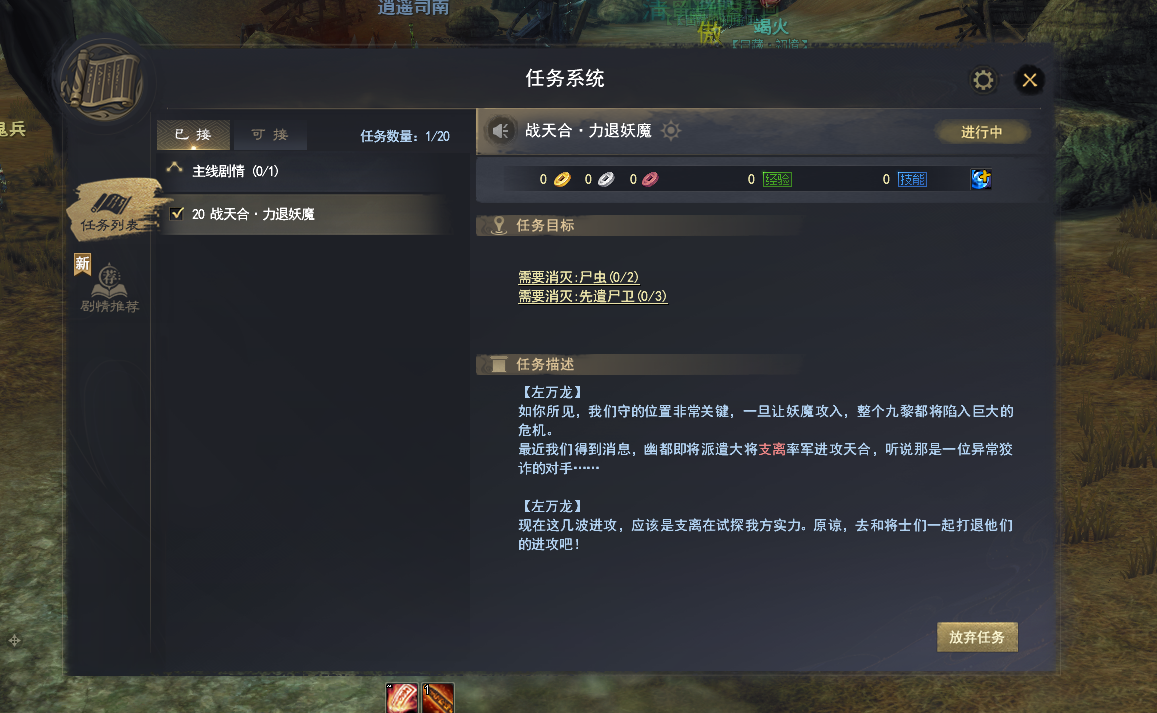Toggle tracking checkbox for 战天合·力退妖魔
Viewport: 1157px width, 713px height.
tap(176, 213)
